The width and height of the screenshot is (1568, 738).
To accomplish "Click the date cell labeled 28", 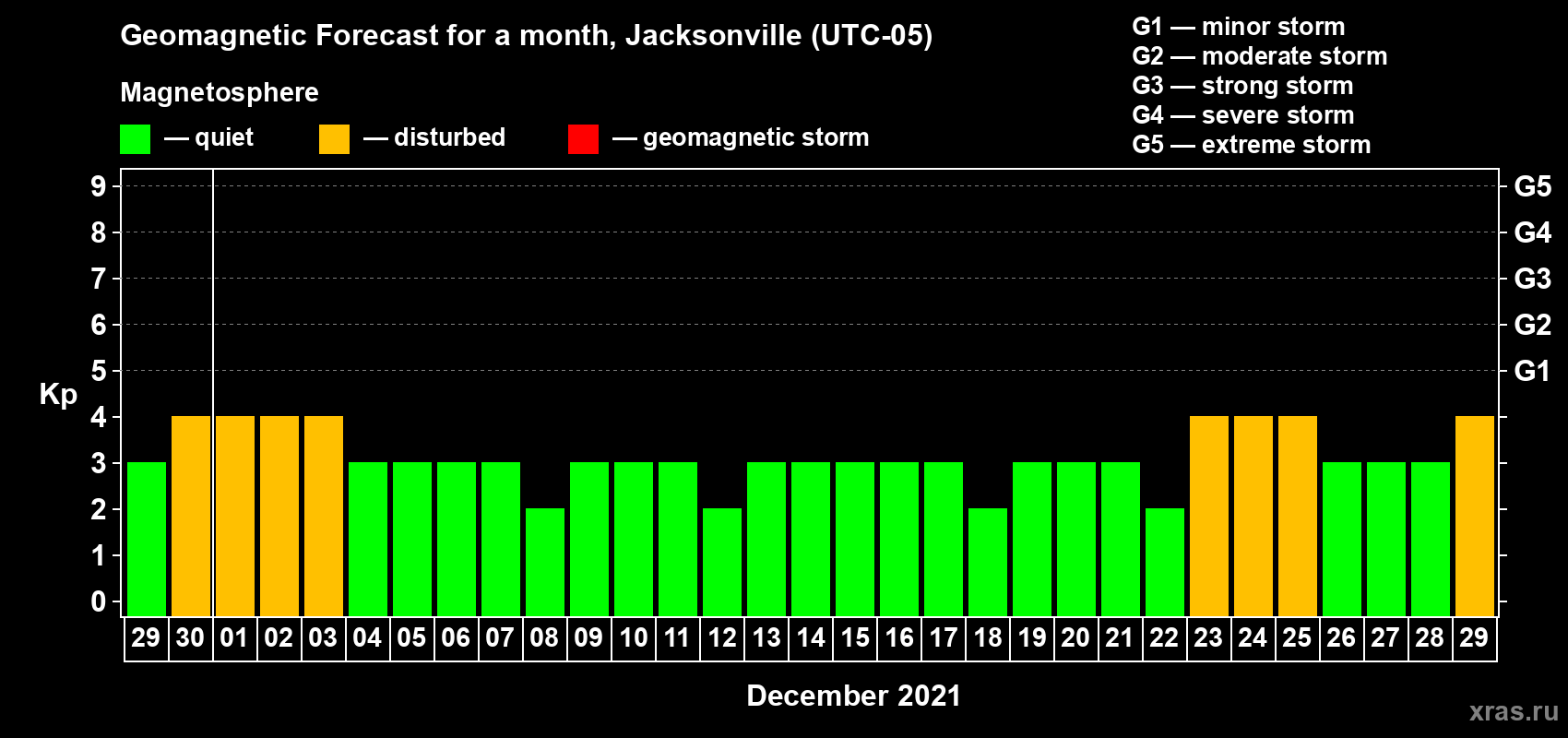I will (x=1431, y=638).
